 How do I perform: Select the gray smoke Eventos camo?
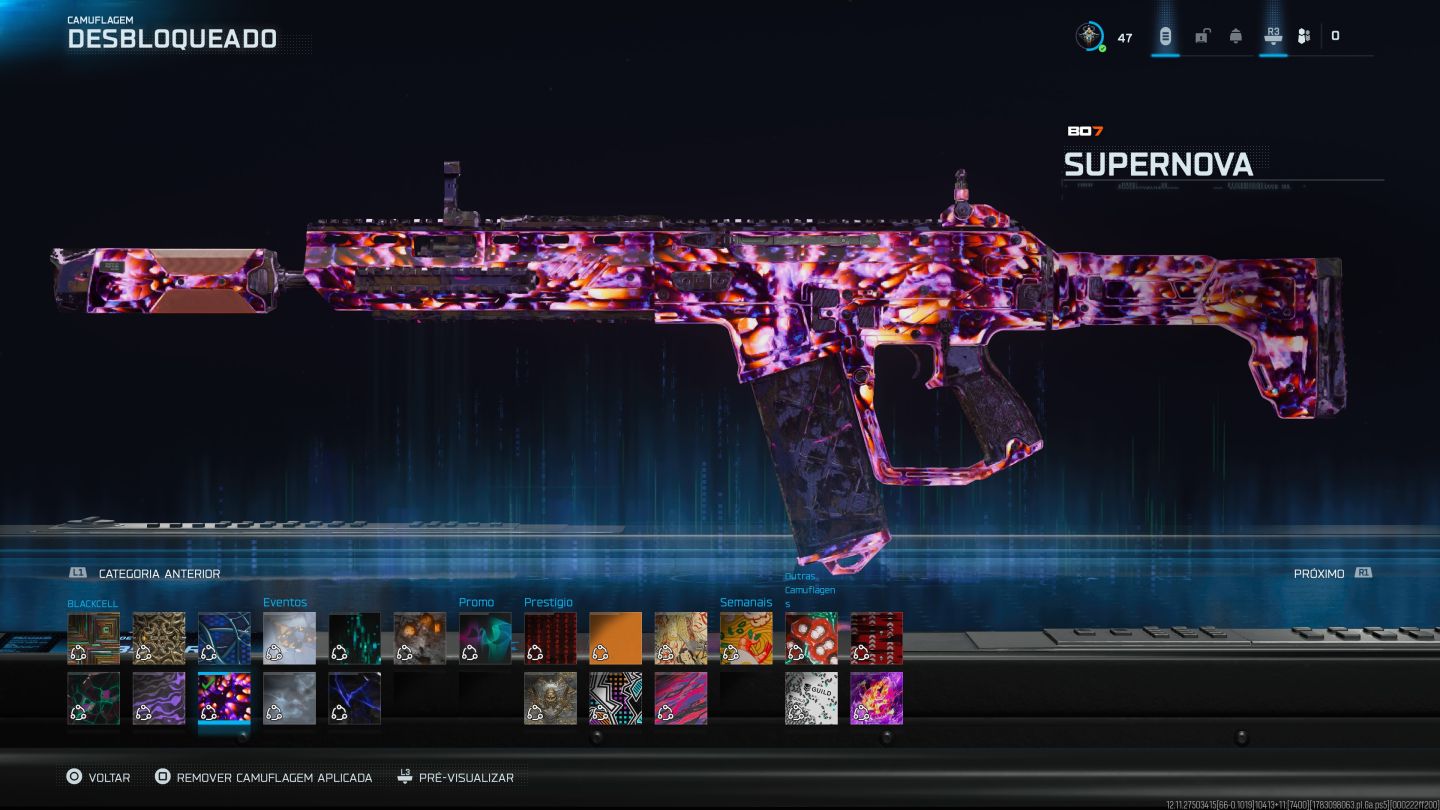289,698
